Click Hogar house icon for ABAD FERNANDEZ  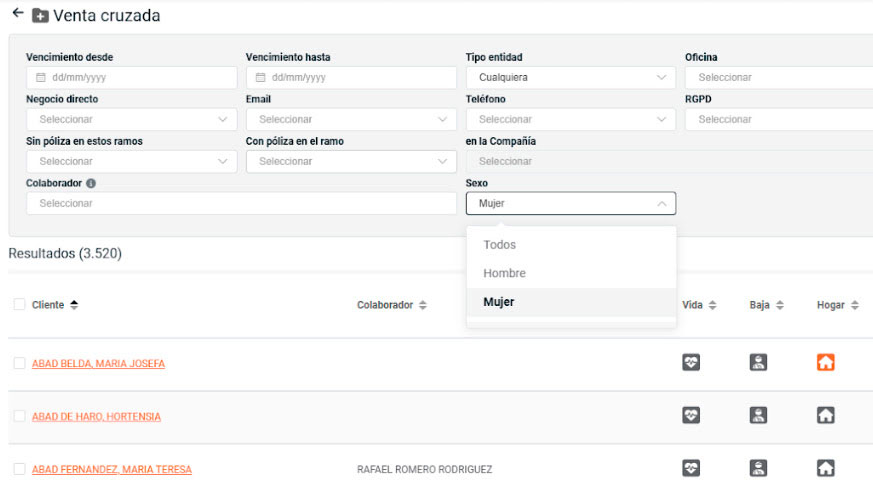click(x=825, y=468)
